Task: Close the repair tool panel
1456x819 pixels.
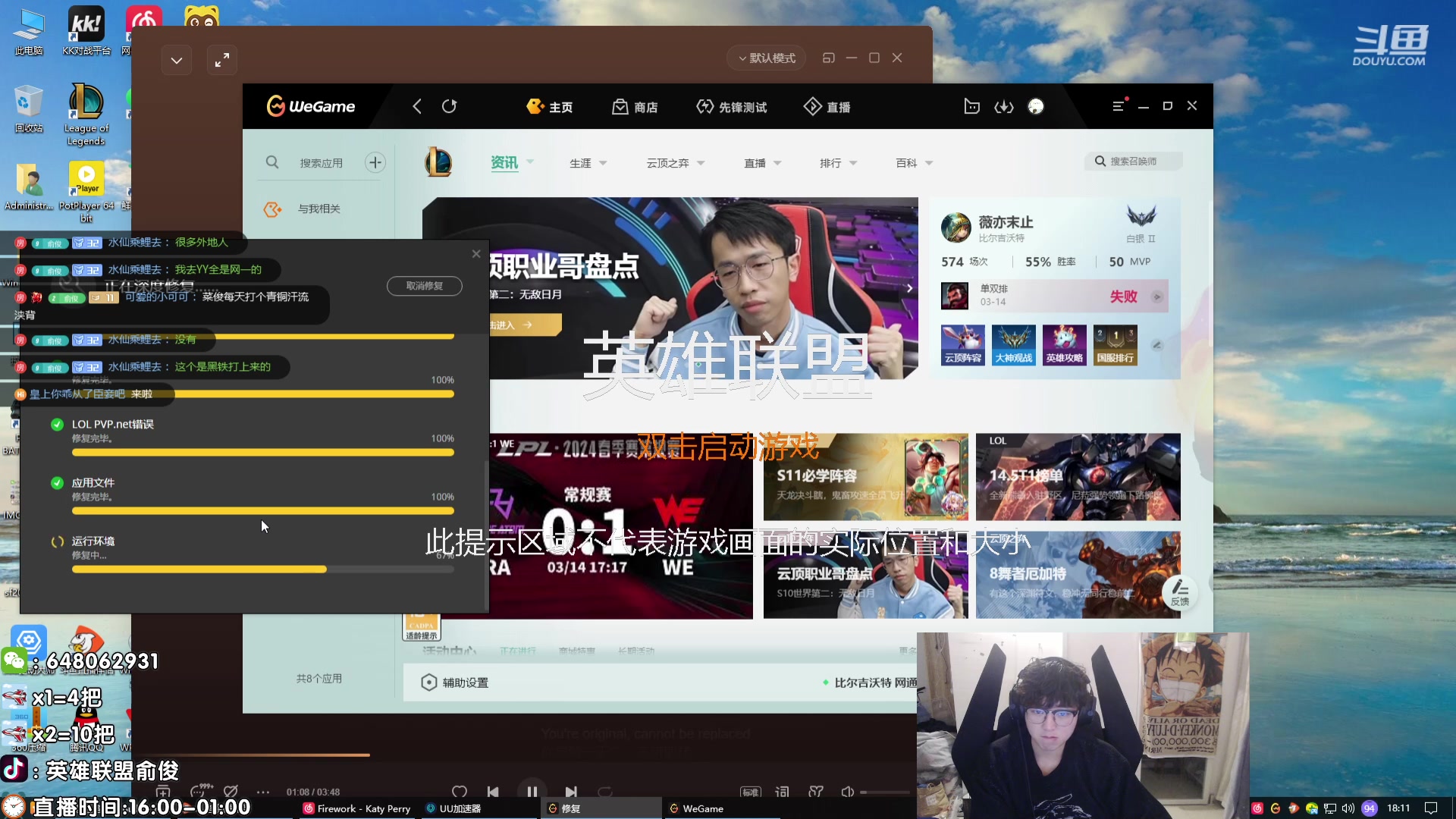Action: point(476,254)
